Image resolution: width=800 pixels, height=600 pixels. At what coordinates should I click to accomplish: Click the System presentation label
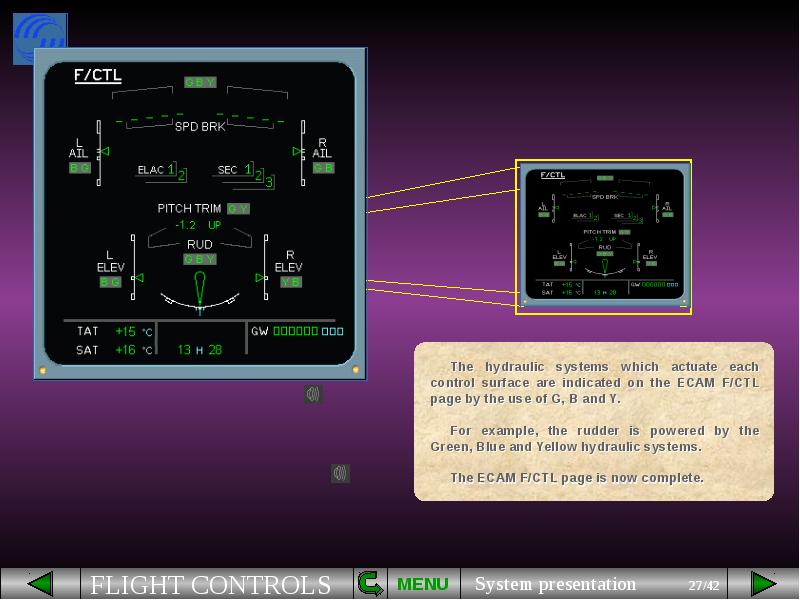click(x=555, y=584)
